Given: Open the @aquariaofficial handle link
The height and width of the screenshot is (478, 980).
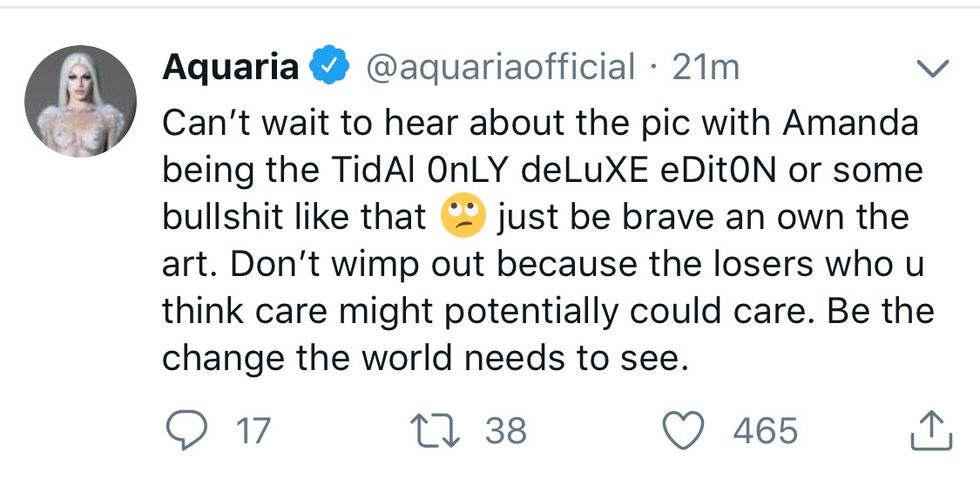Looking at the screenshot, I should [x=500, y=68].
